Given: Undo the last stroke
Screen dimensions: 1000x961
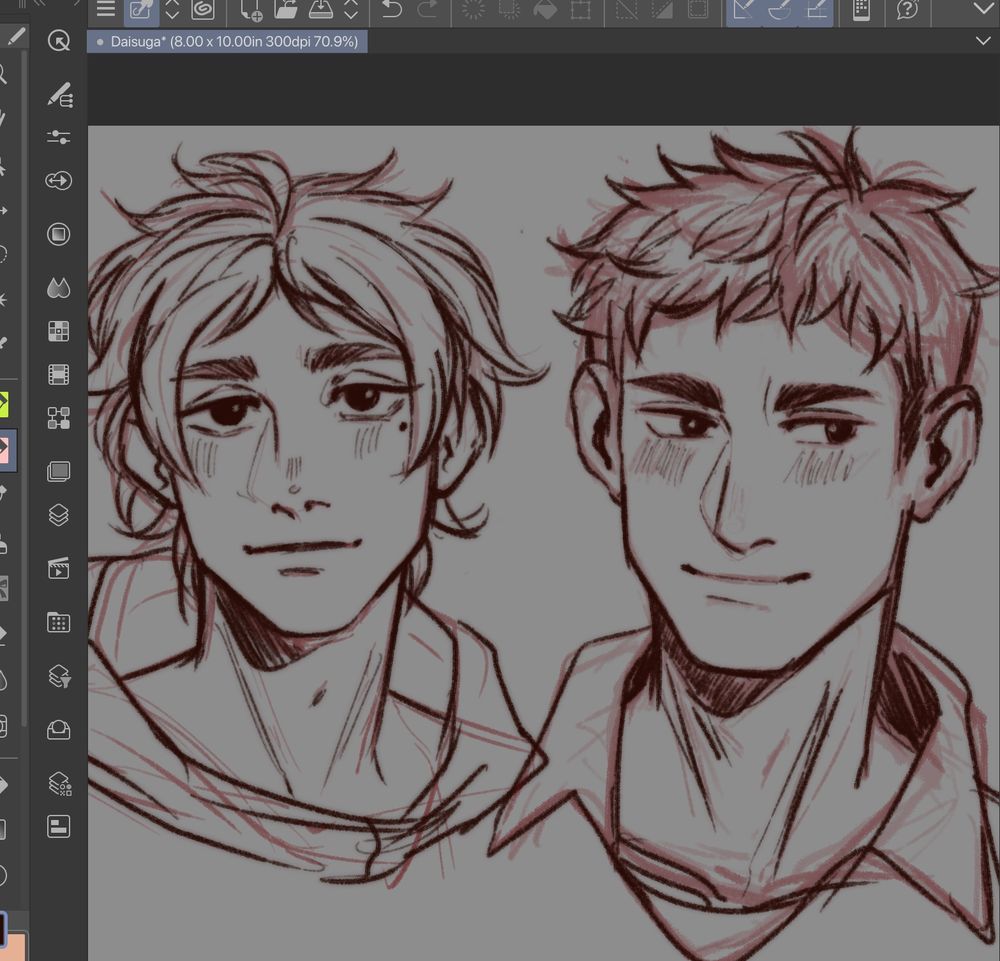Looking at the screenshot, I should pos(392,10).
